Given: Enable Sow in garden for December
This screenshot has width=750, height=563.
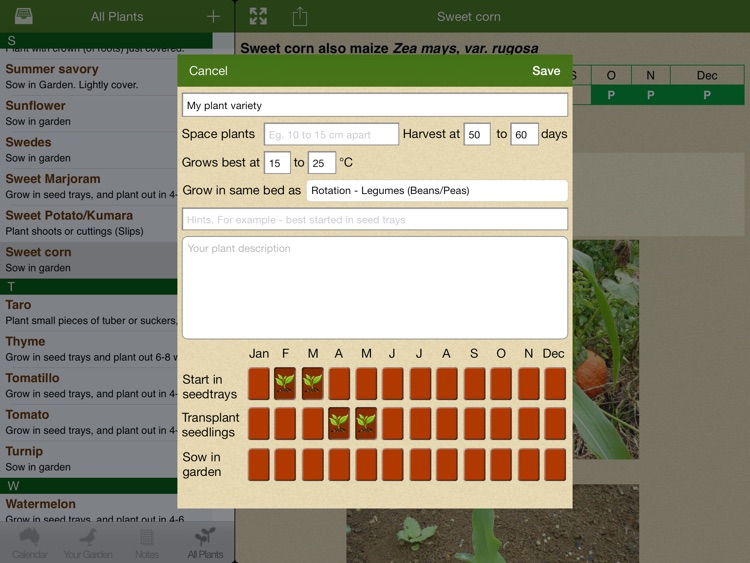Looking at the screenshot, I should coord(555,464).
